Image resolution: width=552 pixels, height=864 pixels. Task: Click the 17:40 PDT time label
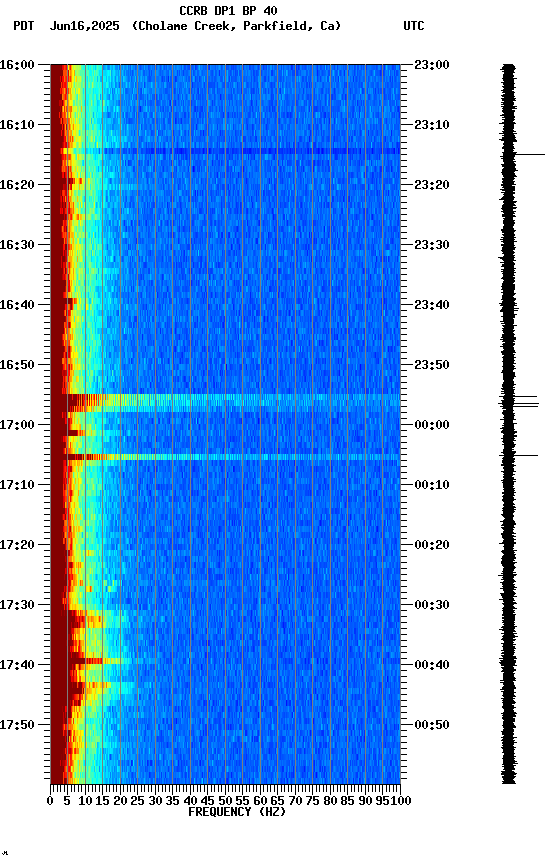(x=17, y=666)
